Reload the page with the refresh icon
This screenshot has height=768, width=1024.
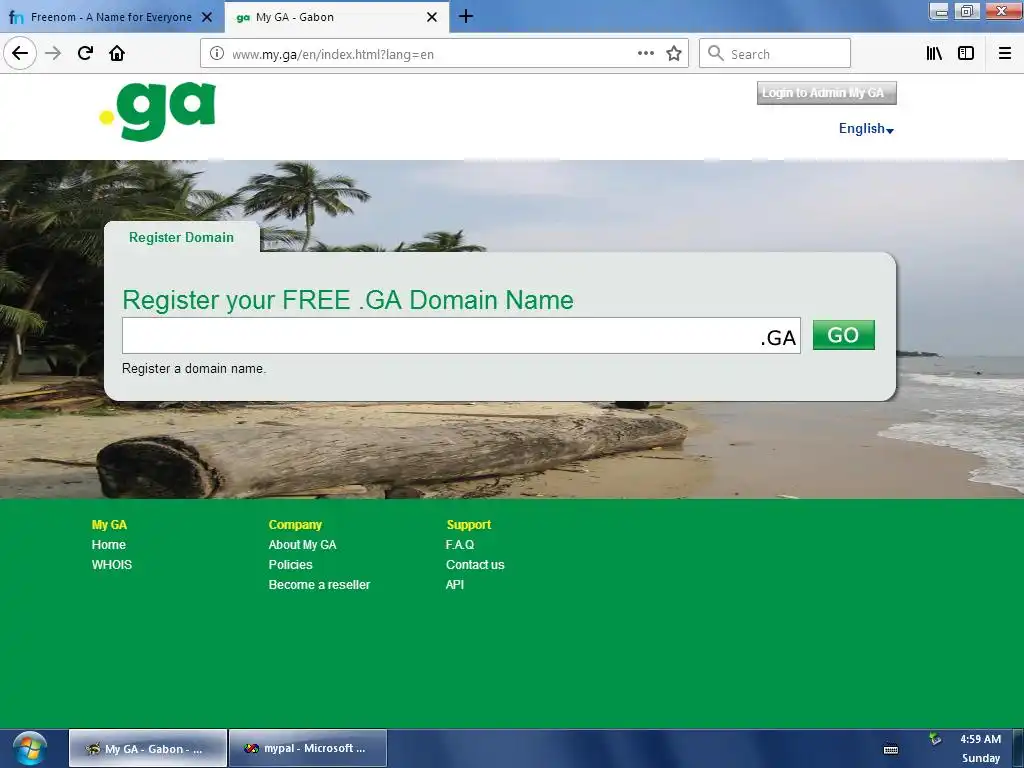point(85,53)
